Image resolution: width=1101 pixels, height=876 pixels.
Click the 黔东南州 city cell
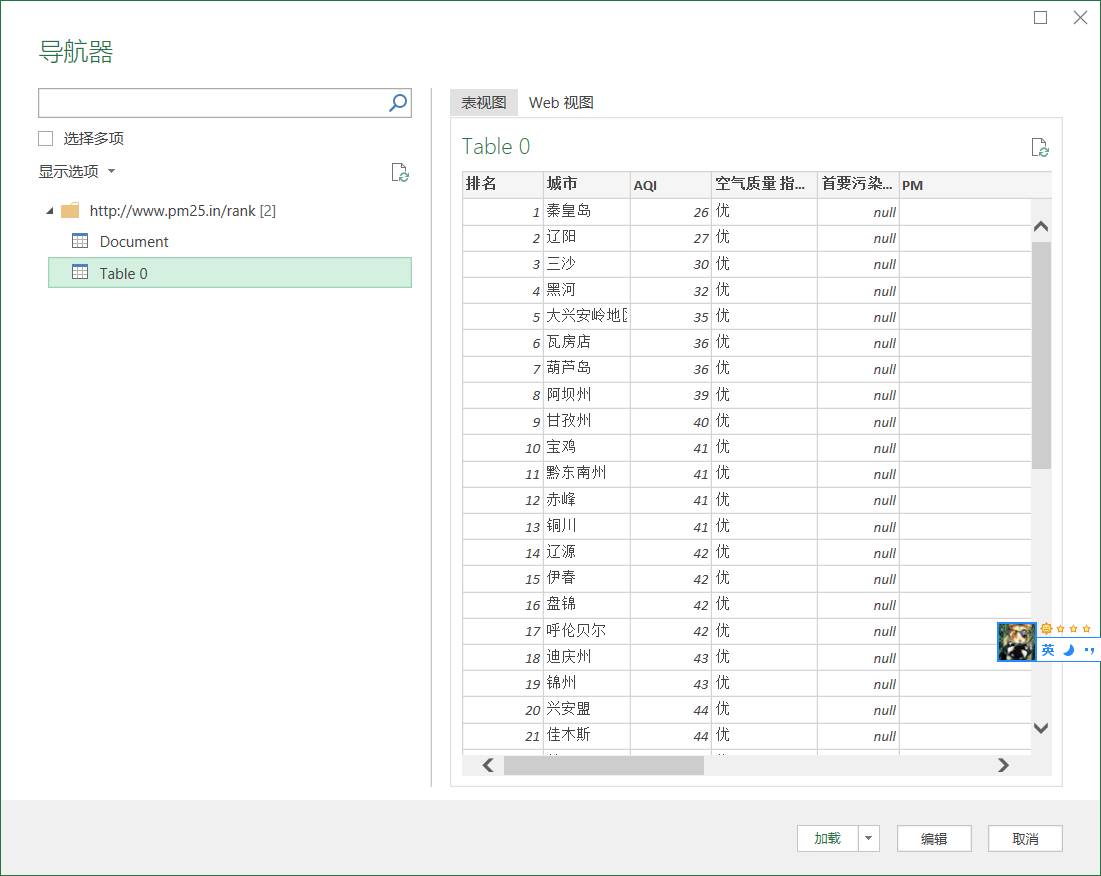(x=586, y=473)
